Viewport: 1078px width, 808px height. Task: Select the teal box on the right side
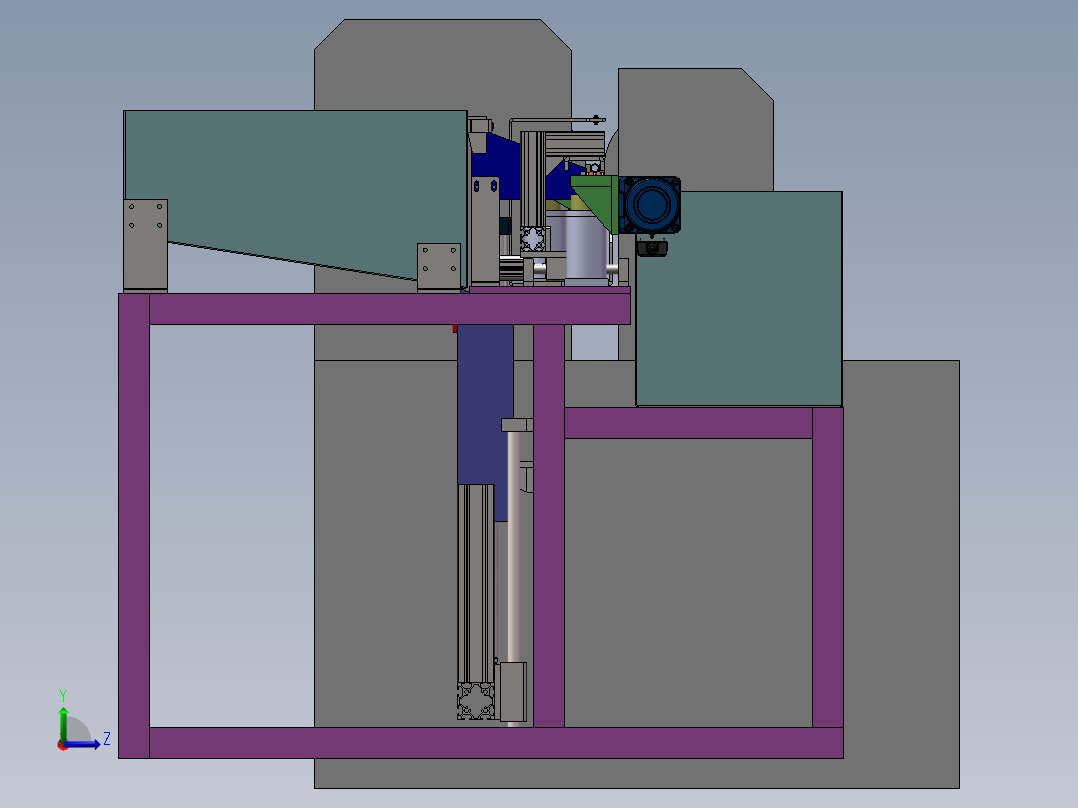point(739,299)
